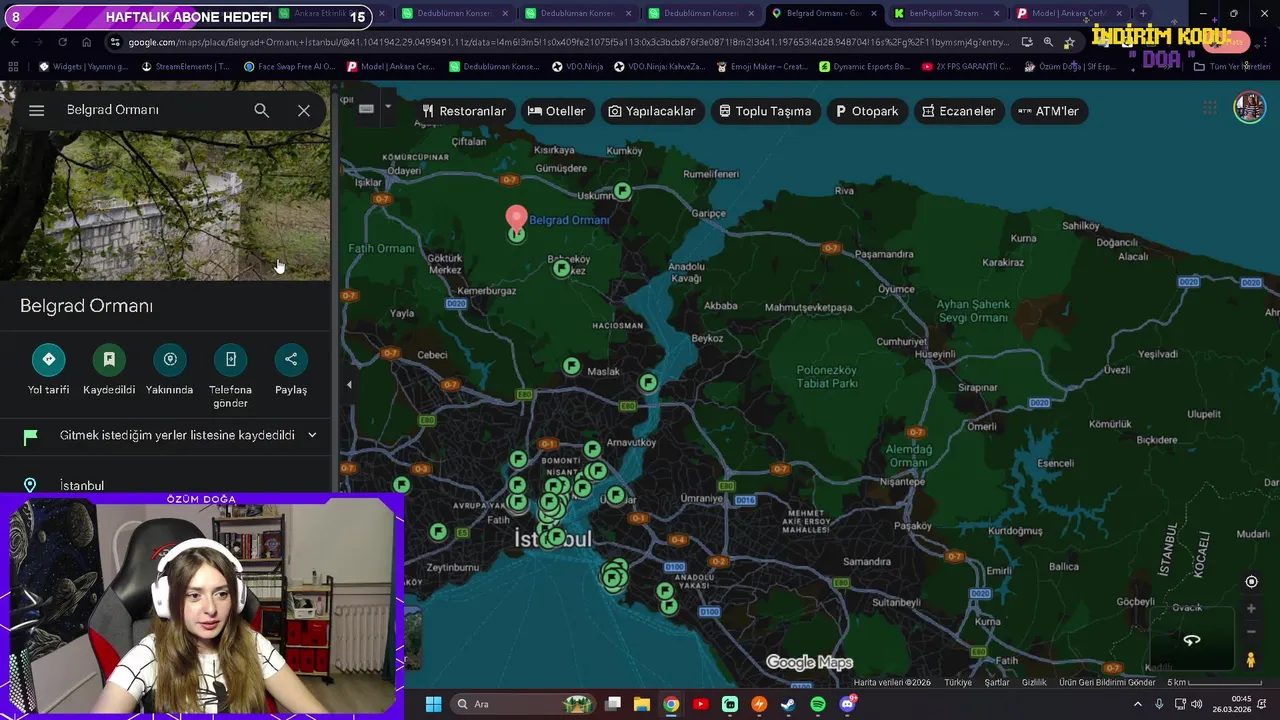The width and height of the screenshot is (1280, 720).
Task: Show Eczaneler on the map
Action: (958, 111)
